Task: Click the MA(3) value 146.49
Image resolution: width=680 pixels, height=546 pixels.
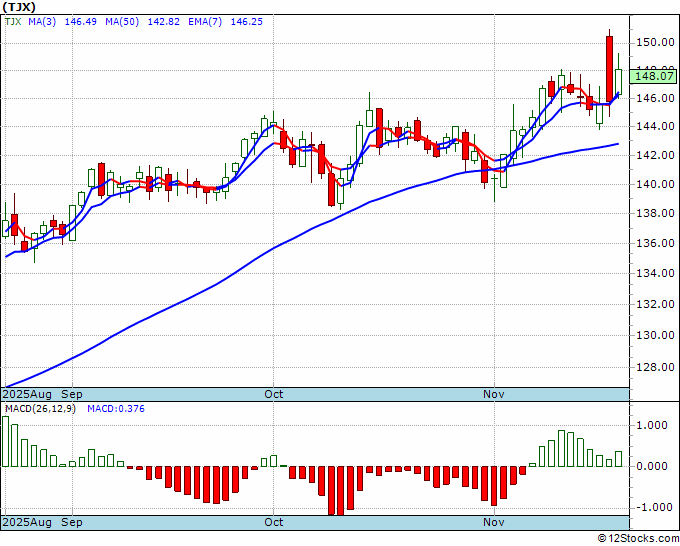Action: click(x=80, y=22)
